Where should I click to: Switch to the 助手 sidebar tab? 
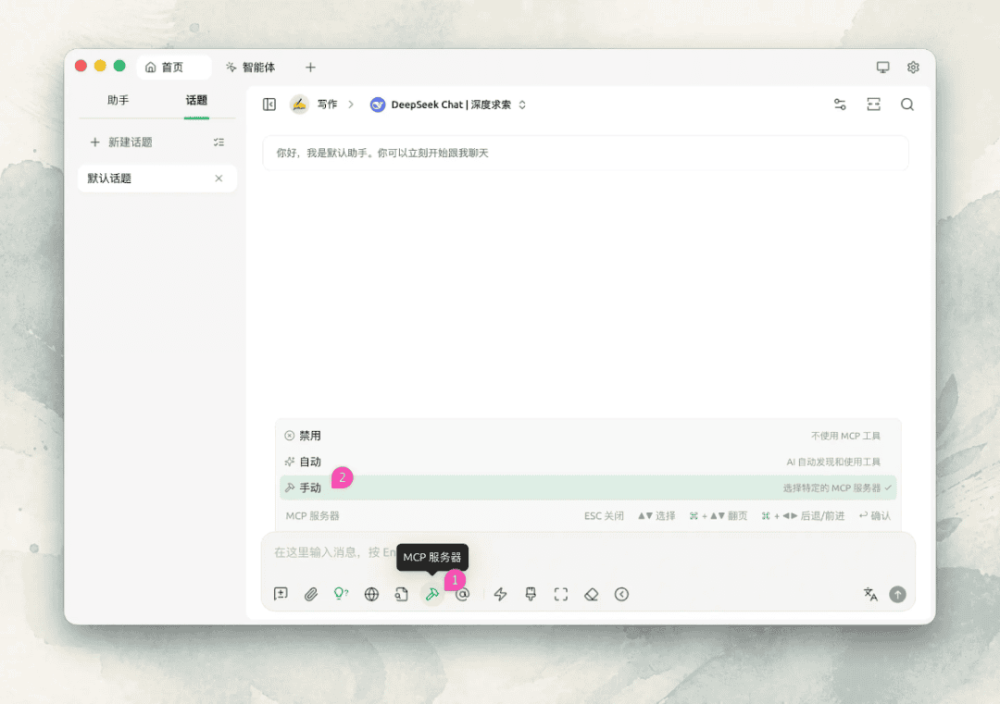point(118,100)
